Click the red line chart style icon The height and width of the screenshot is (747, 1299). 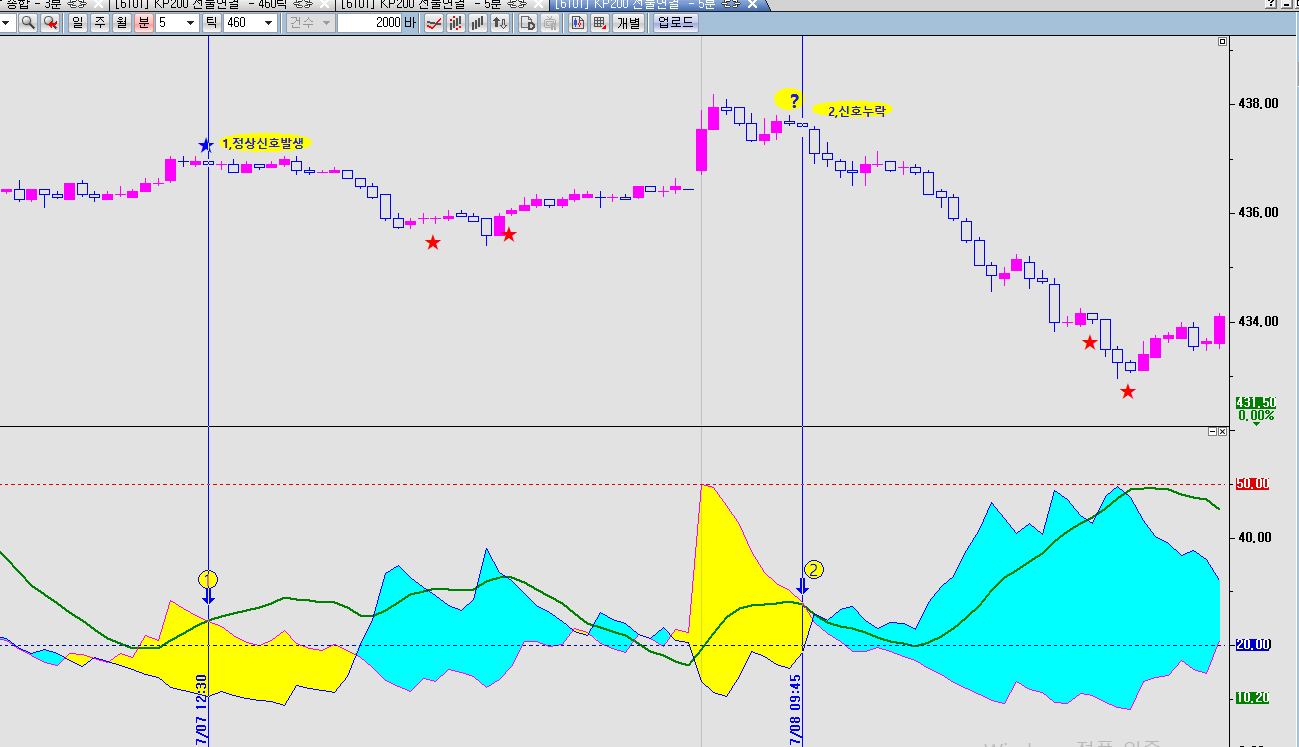pos(433,23)
